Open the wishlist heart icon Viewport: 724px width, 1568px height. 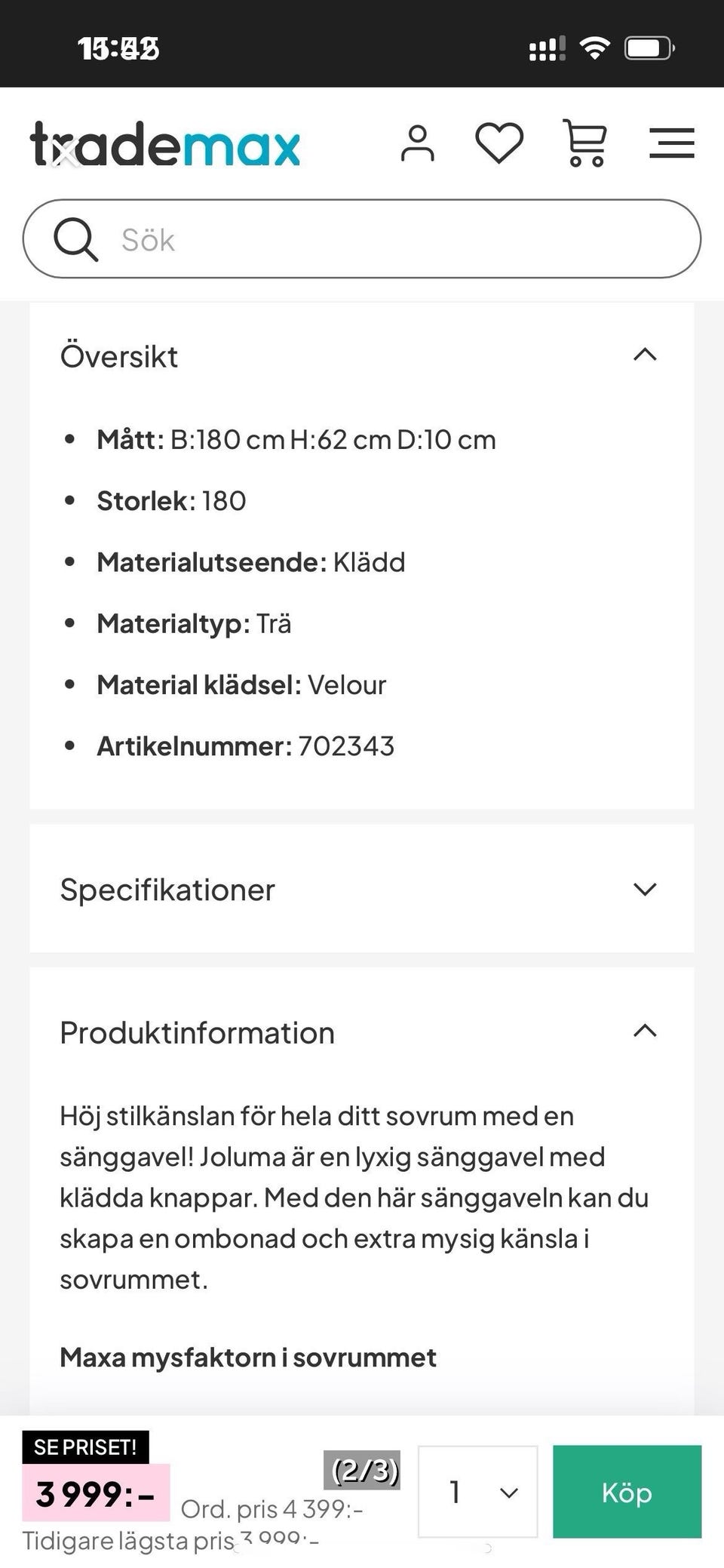pos(499,143)
